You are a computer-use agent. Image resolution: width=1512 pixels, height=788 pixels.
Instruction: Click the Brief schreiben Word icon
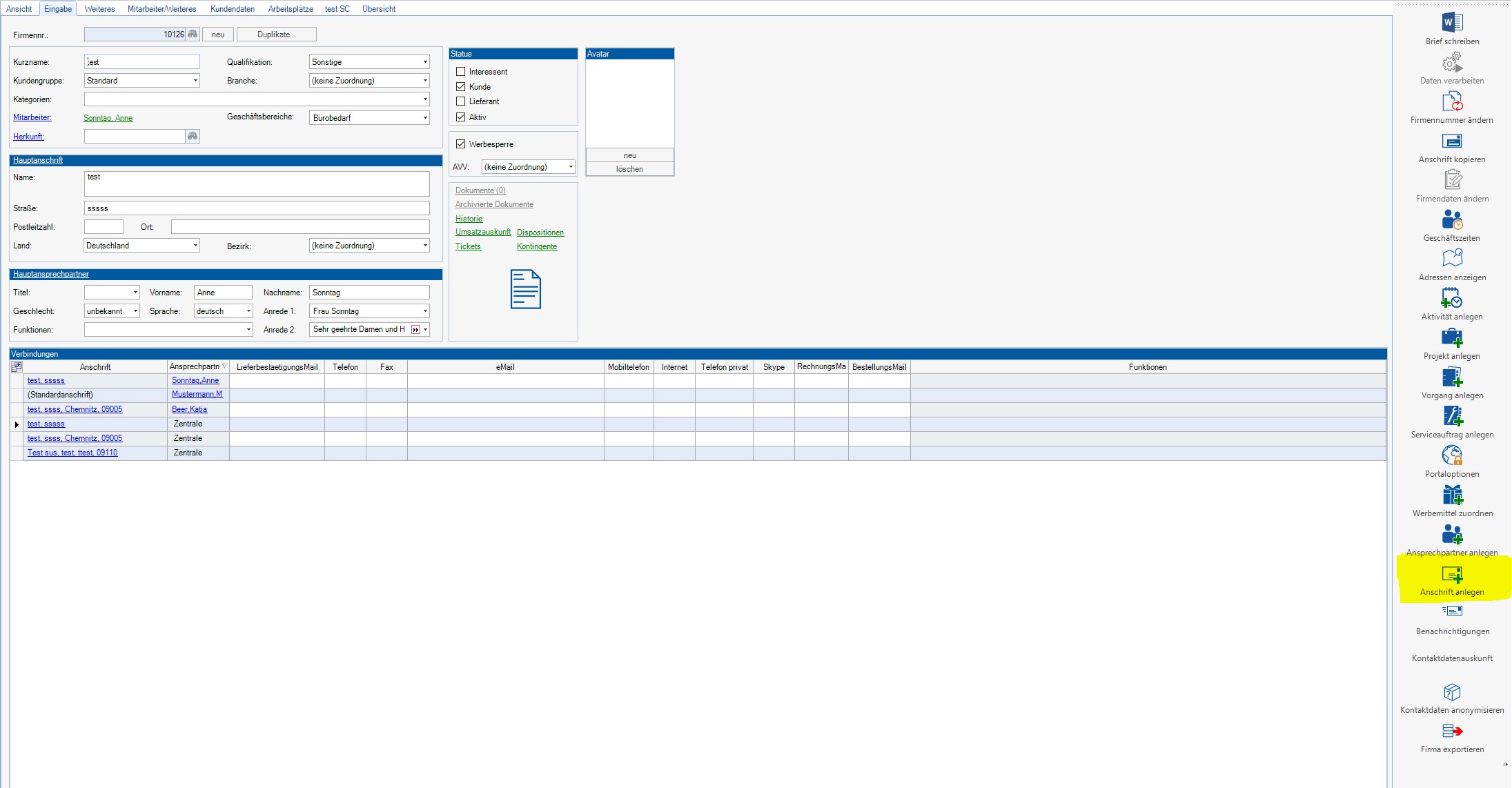click(1452, 22)
